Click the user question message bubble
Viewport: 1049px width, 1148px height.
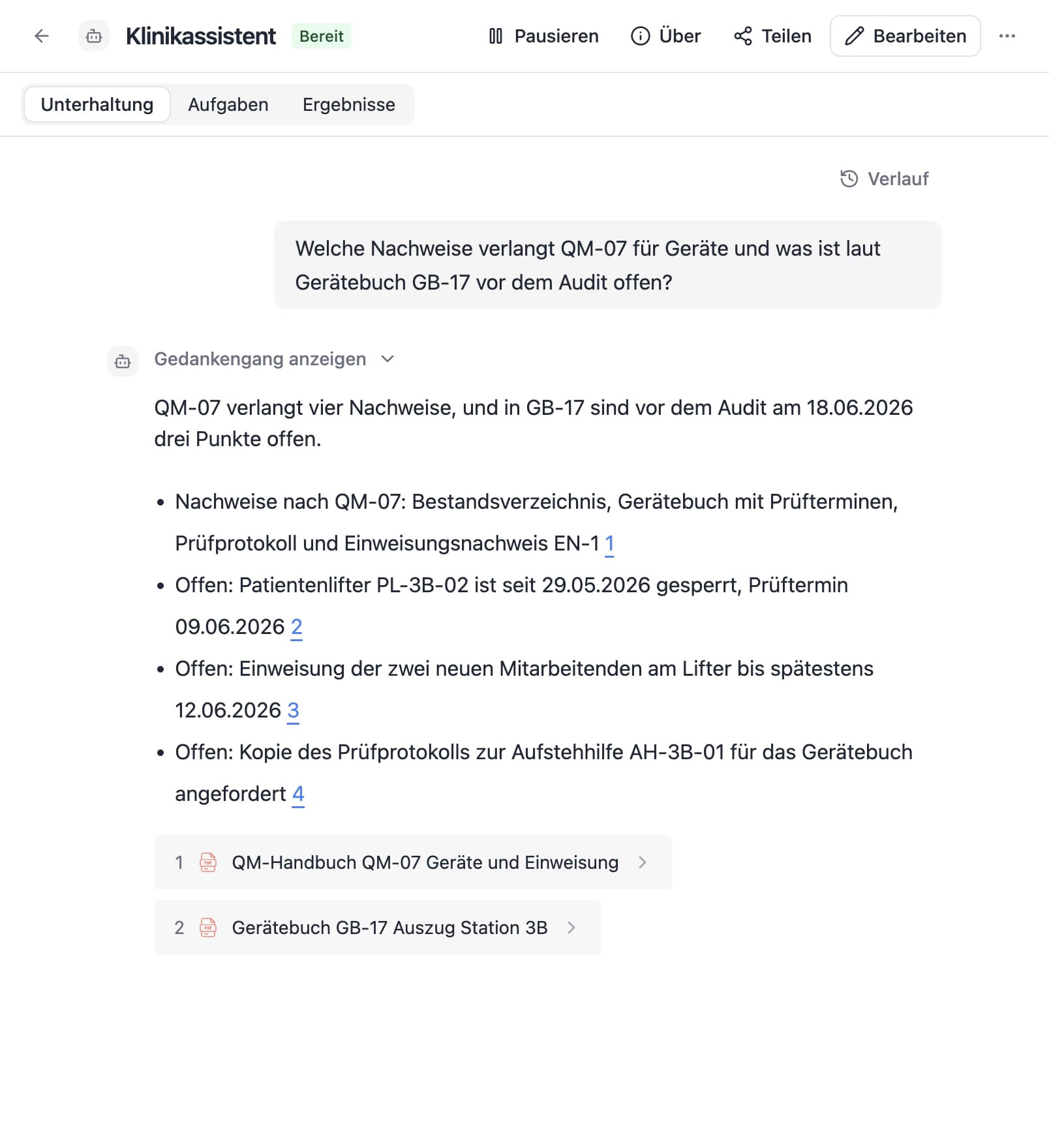[608, 265]
